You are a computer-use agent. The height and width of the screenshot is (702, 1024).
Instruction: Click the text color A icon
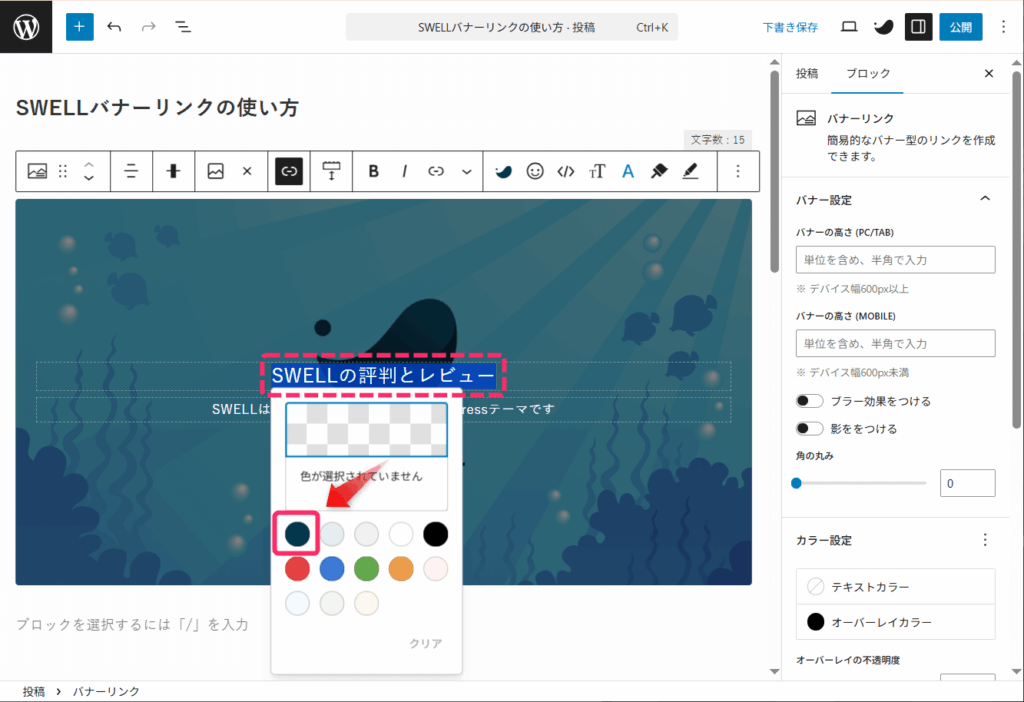(628, 171)
